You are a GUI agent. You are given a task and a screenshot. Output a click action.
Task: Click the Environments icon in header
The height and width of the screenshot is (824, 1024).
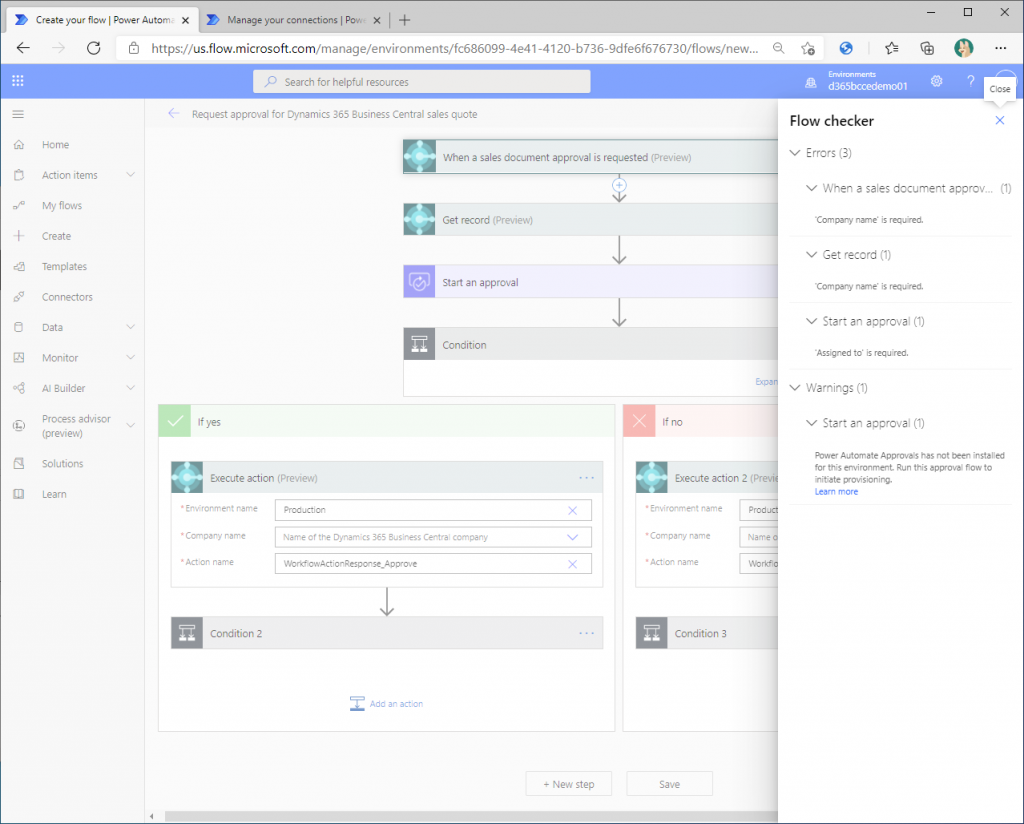[x=810, y=82]
